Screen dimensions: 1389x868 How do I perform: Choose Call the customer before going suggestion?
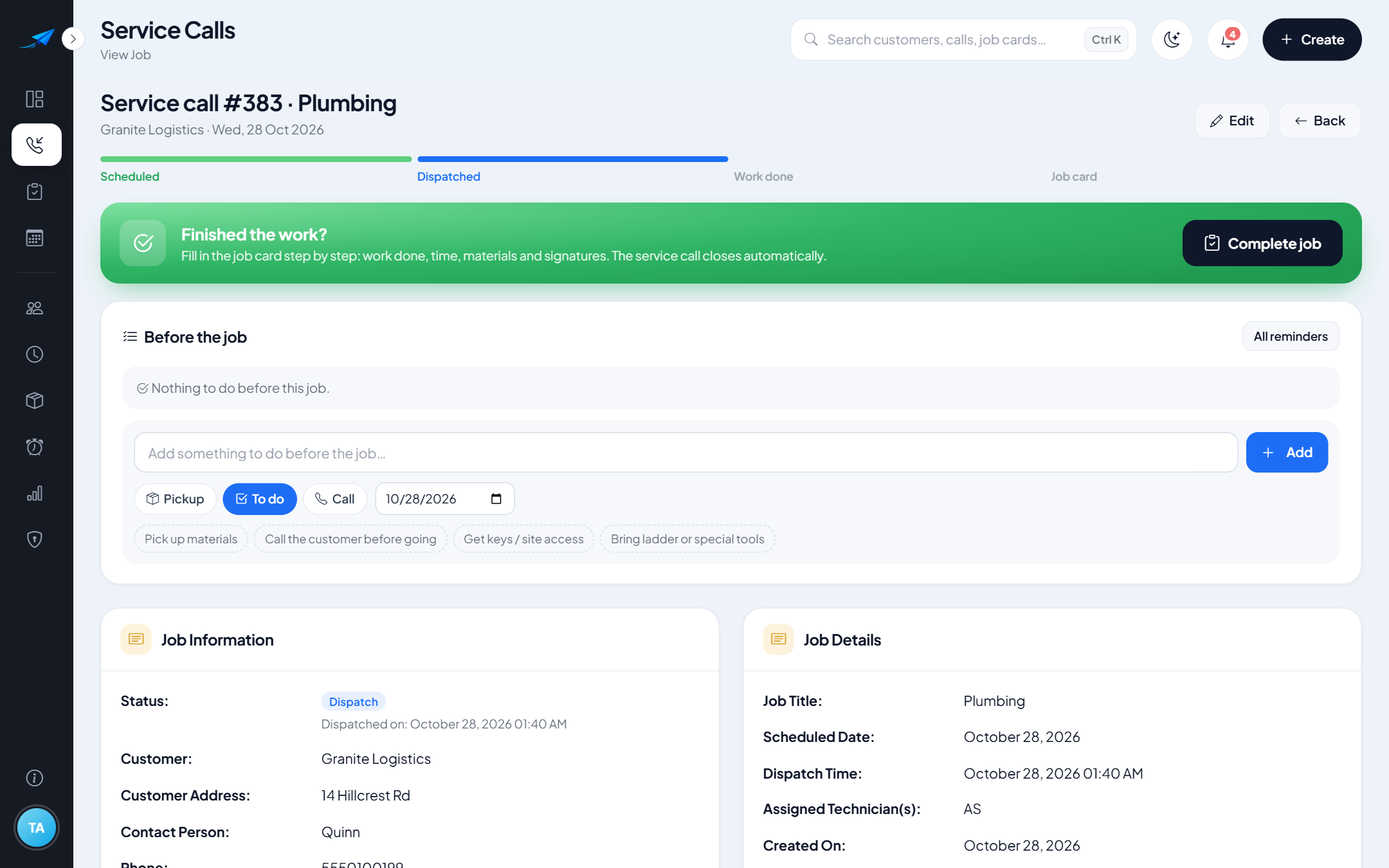(x=350, y=539)
